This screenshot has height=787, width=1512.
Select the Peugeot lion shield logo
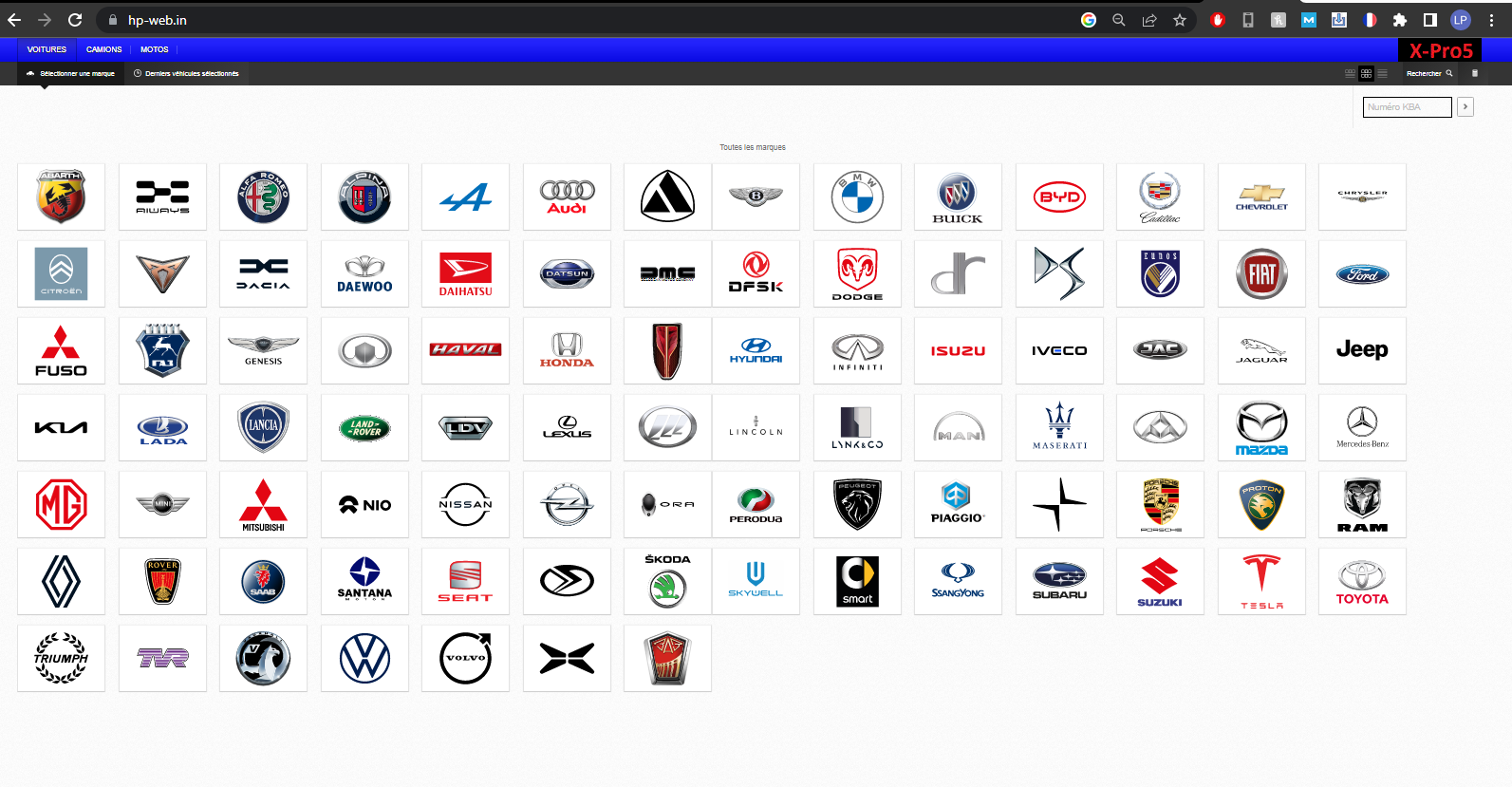point(857,504)
